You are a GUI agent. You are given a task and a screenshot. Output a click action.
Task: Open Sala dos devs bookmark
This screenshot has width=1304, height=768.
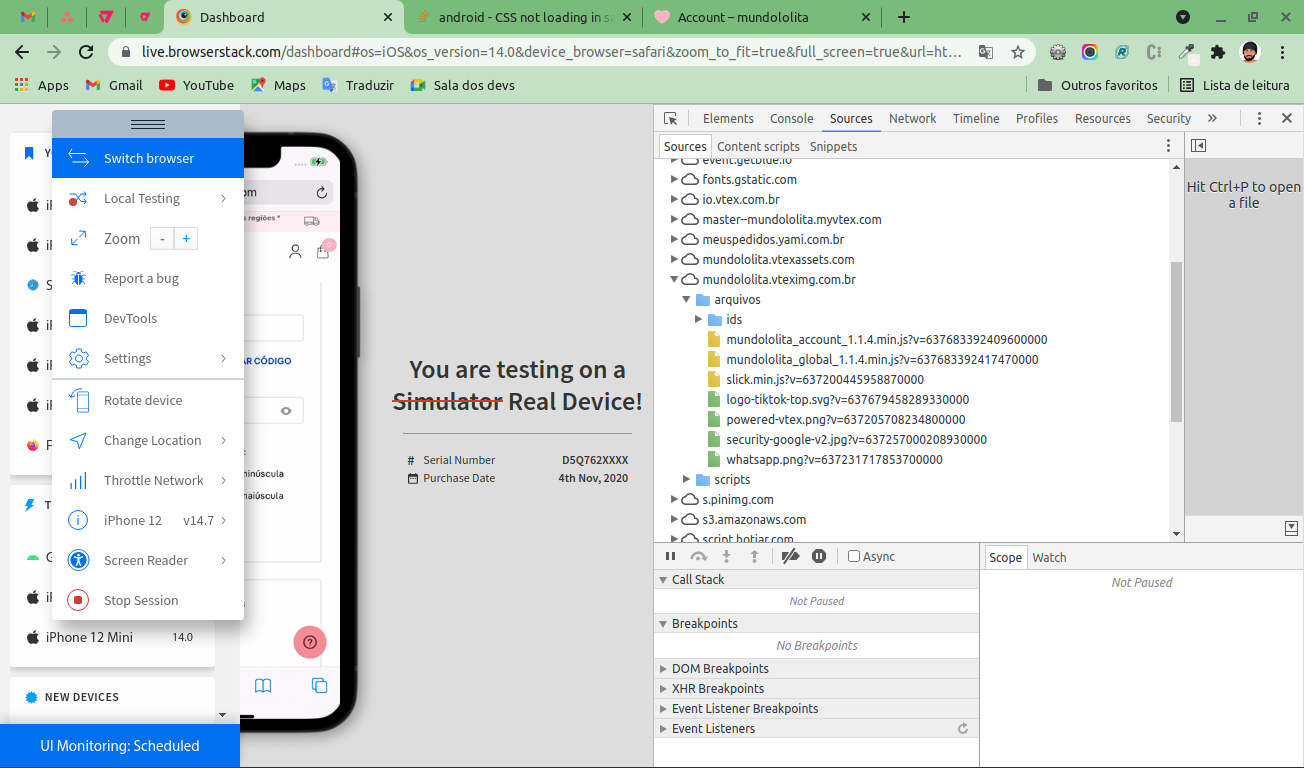463,85
